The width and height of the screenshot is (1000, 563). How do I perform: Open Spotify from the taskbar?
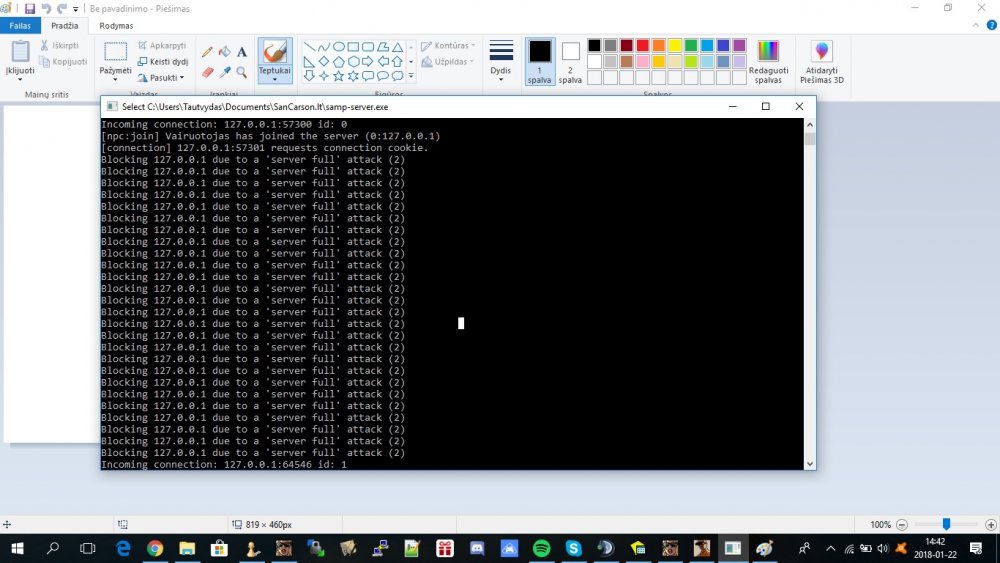541,548
